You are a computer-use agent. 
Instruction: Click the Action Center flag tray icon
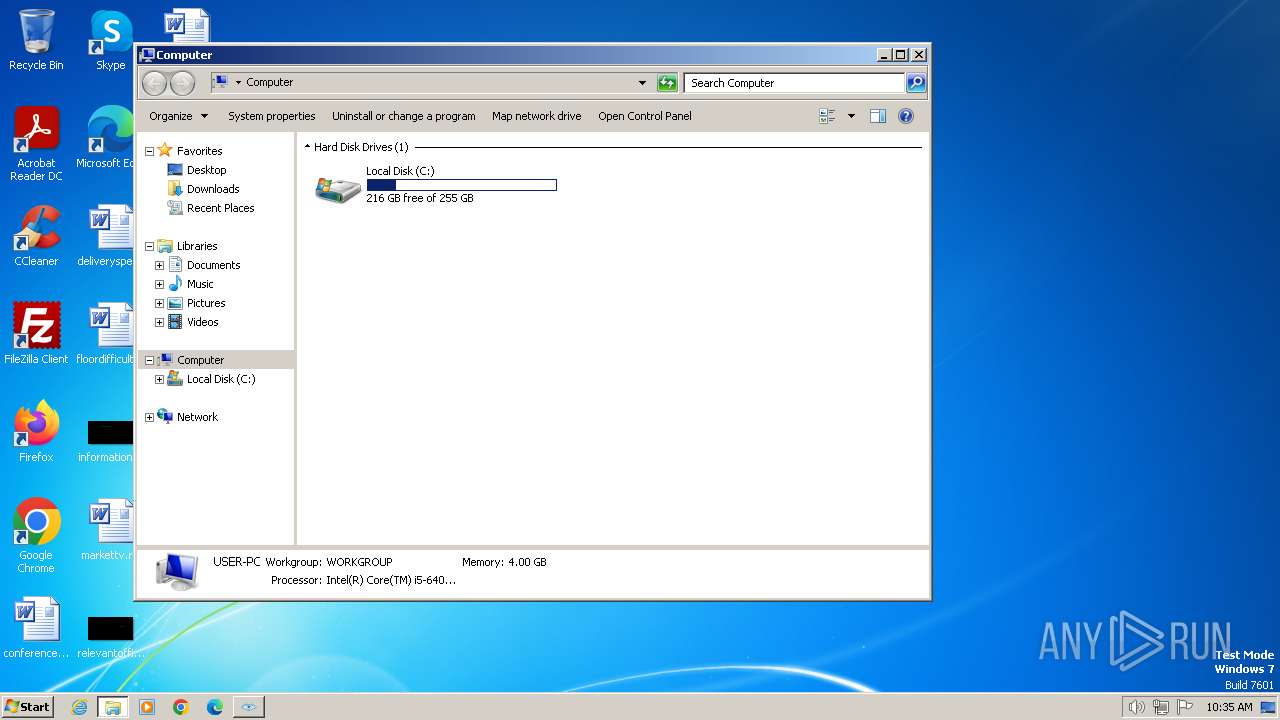point(1185,707)
